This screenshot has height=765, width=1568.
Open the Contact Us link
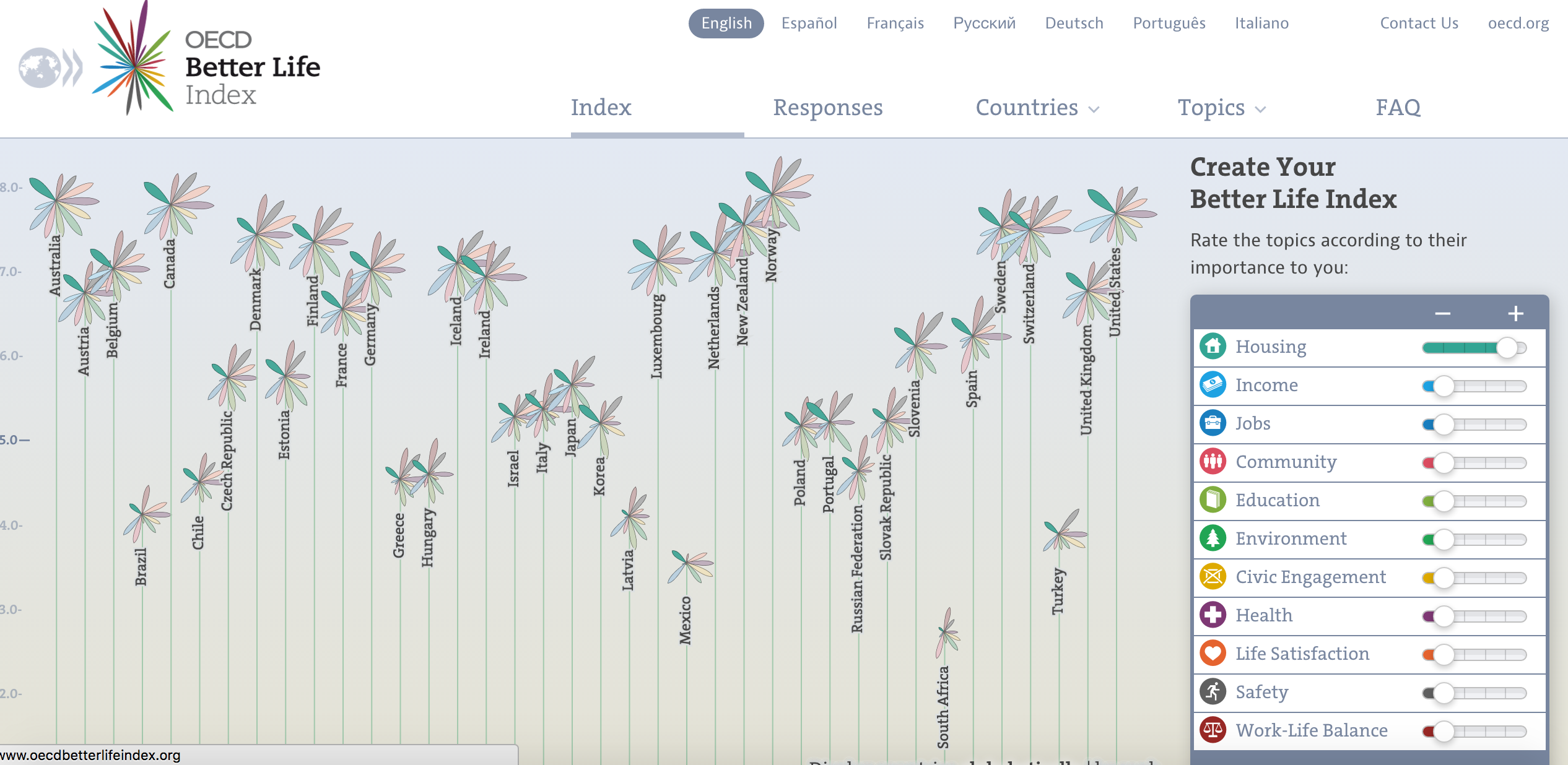pyautogui.click(x=1419, y=24)
